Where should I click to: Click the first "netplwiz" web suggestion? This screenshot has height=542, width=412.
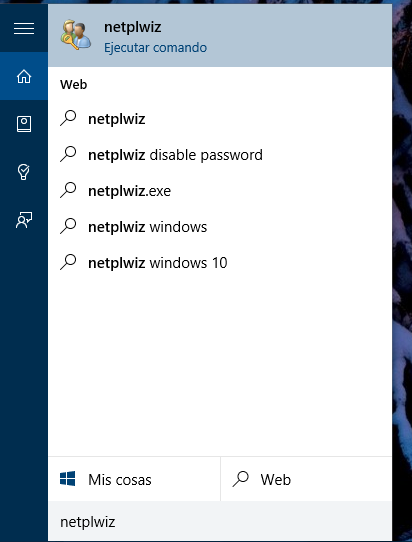click(220, 119)
